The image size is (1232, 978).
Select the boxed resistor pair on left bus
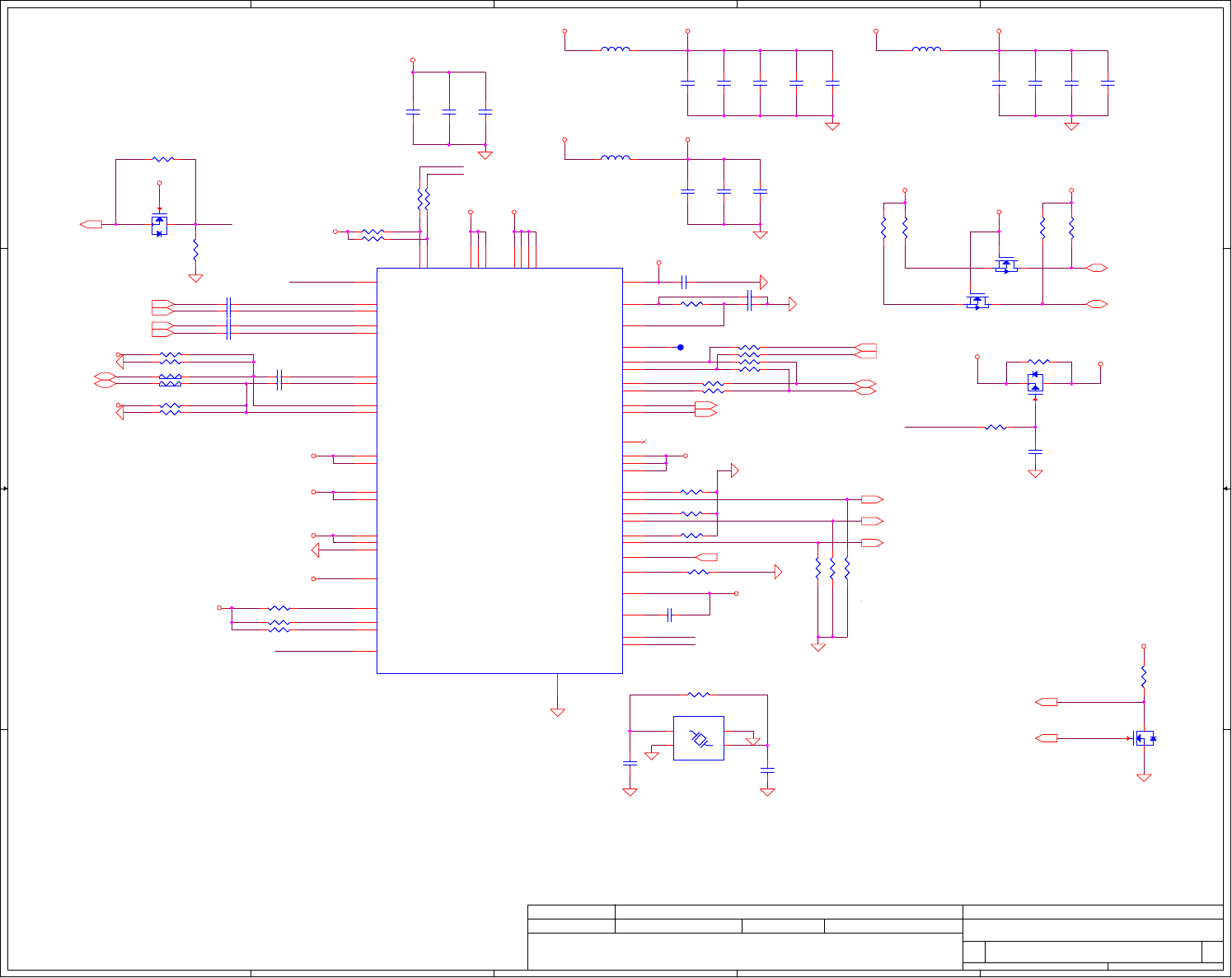[170, 381]
